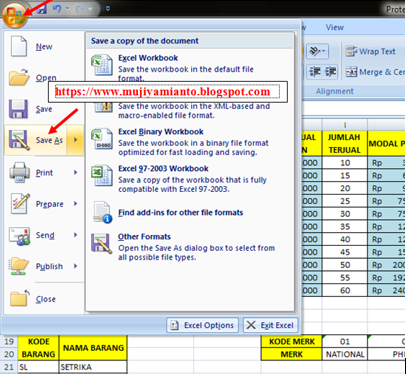This screenshot has width=407, height=382.
Task: Select the cell with value 40
Action: 345,239
